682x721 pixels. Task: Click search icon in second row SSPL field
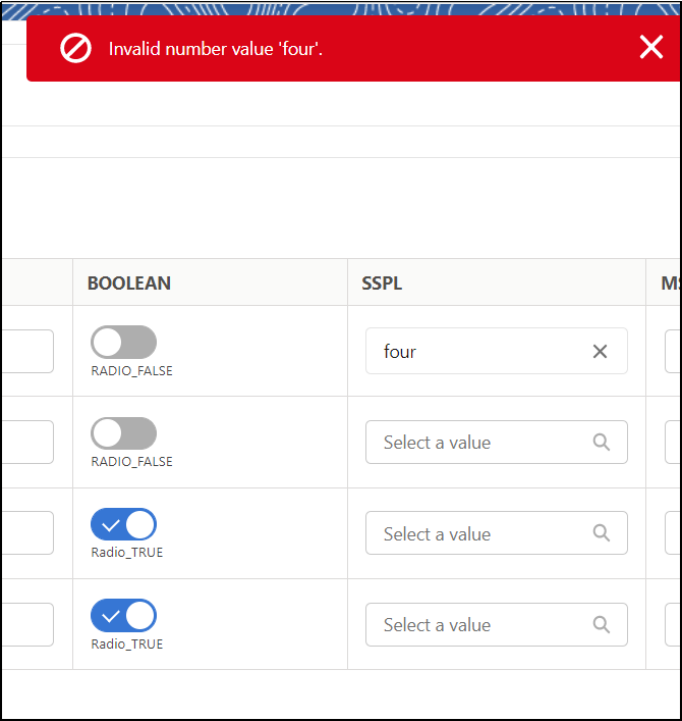point(601,442)
